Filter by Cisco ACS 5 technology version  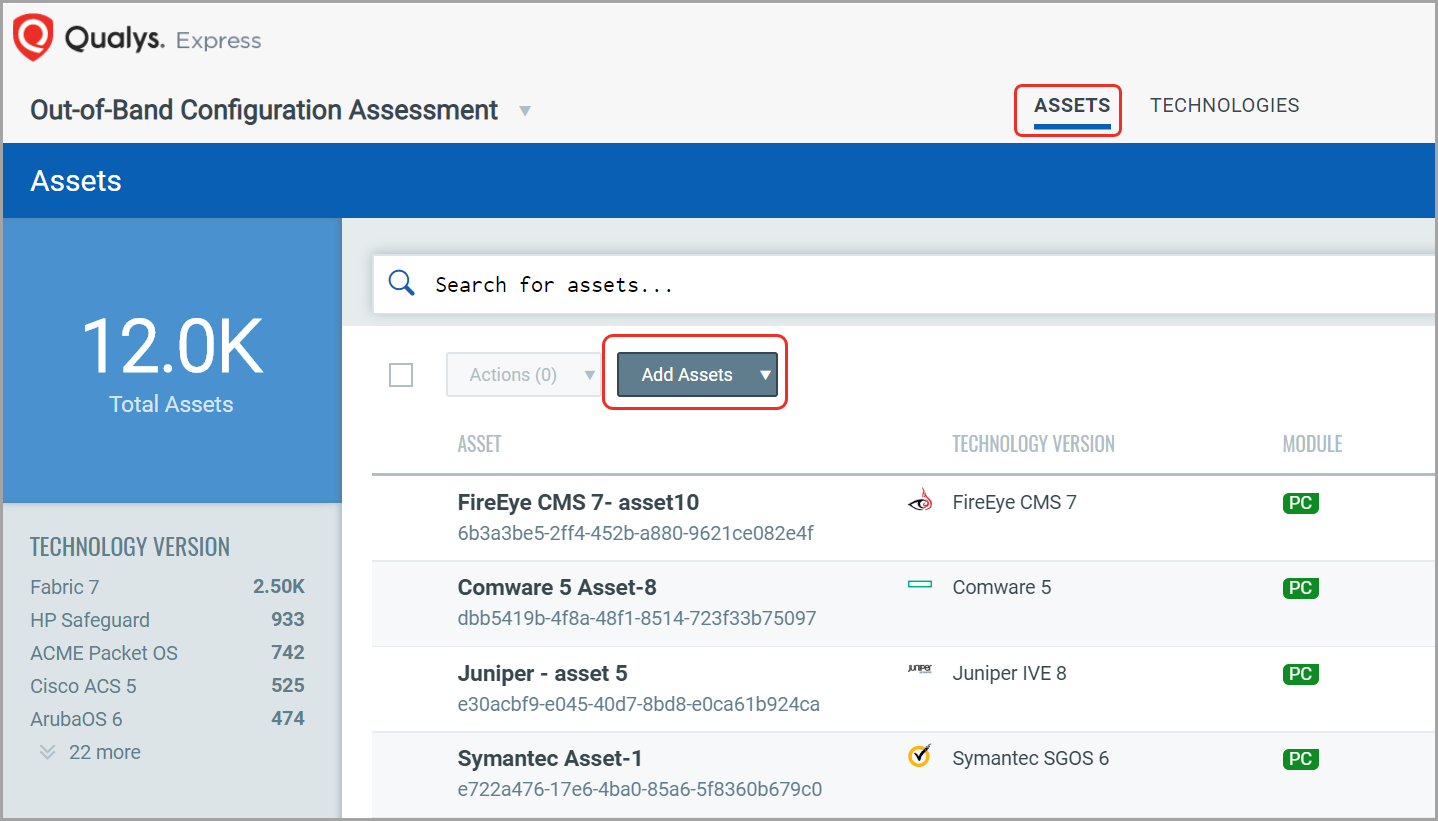tap(83, 686)
